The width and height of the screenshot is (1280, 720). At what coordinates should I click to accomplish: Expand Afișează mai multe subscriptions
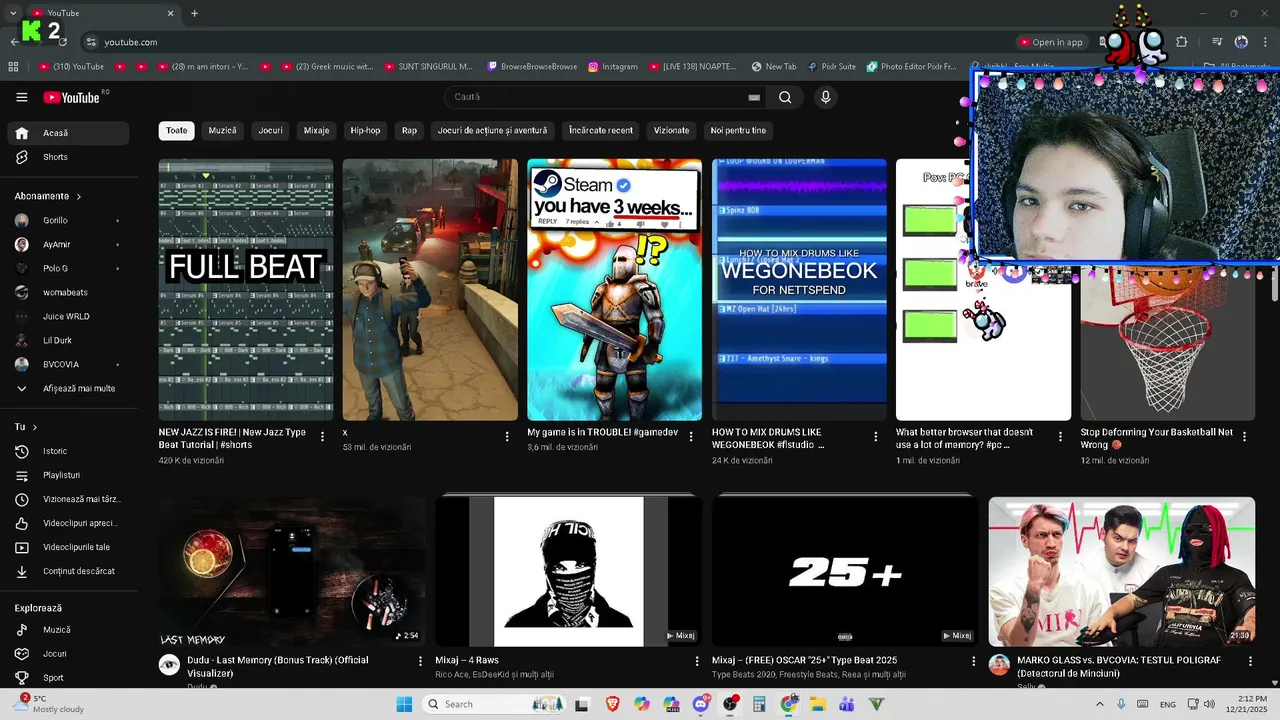(68, 388)
